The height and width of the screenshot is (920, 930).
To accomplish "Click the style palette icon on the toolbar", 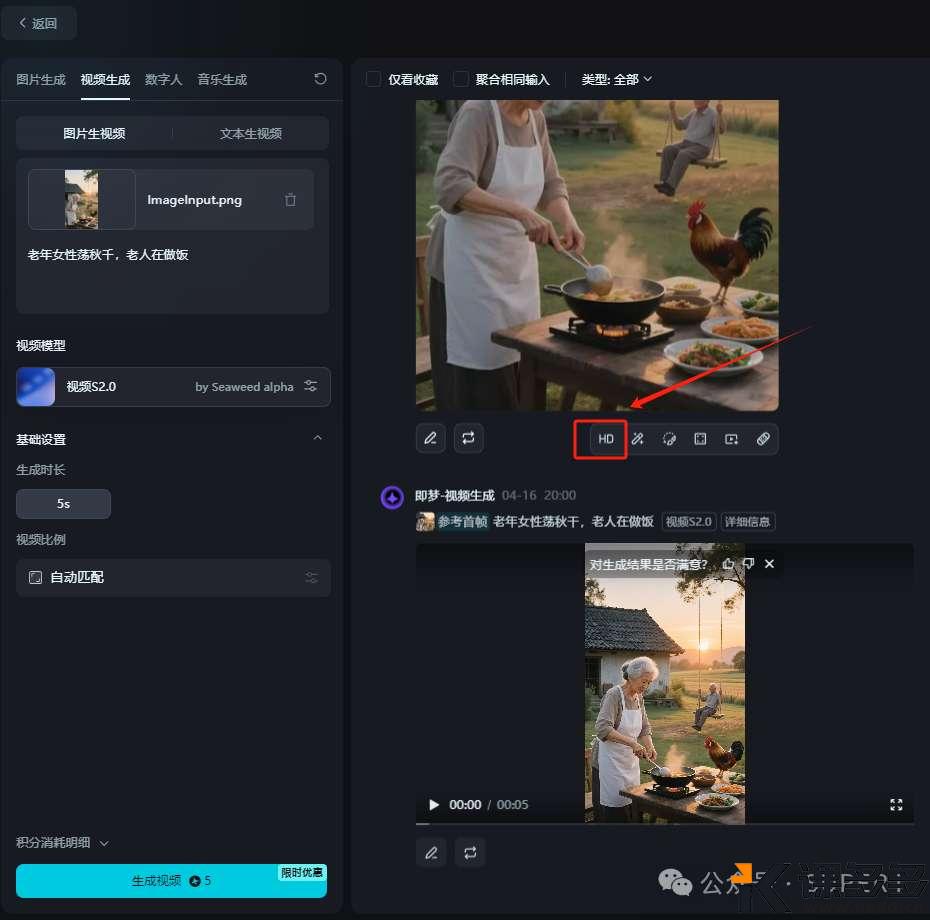I will [668, 438].
